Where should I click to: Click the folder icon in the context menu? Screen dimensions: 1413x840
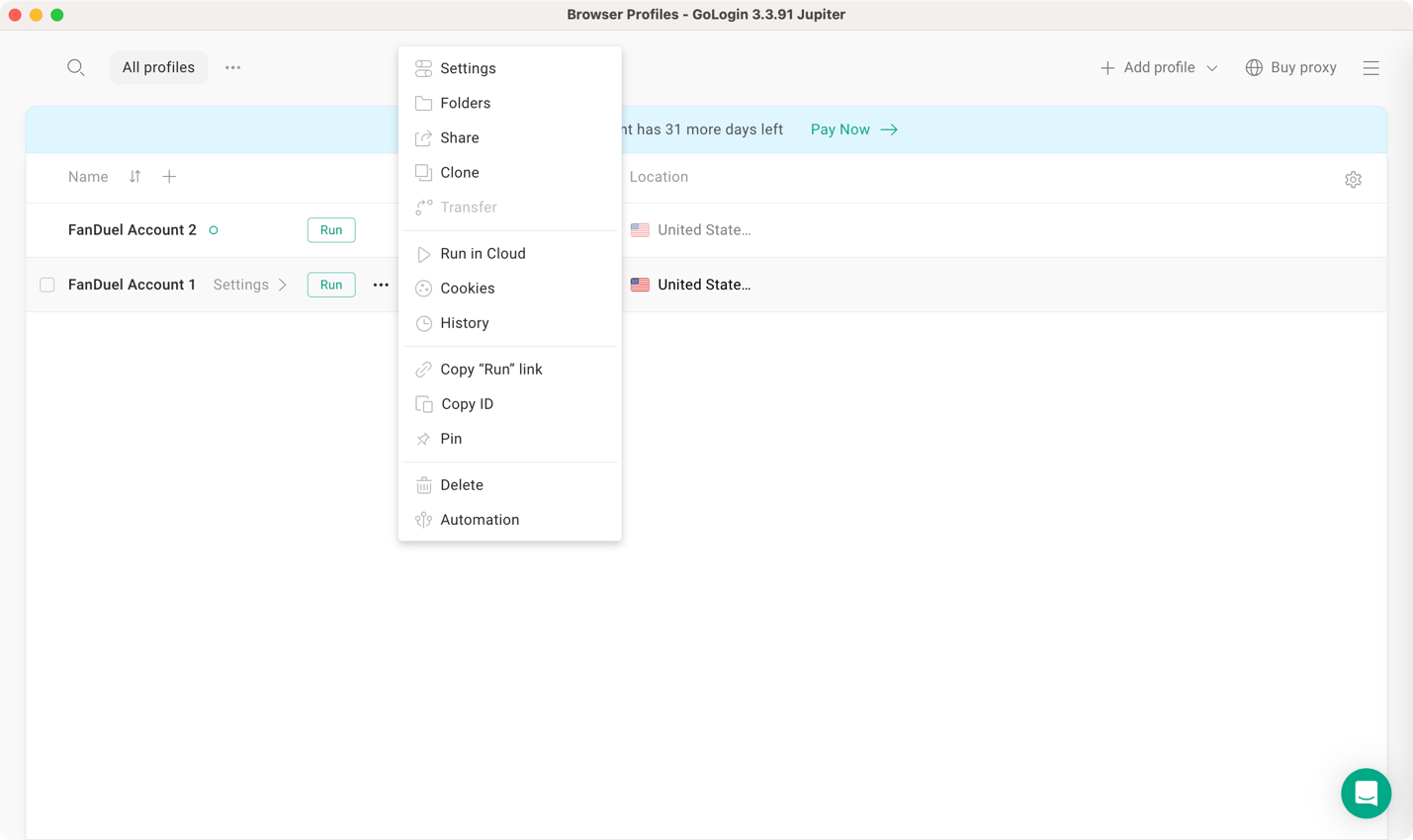[423, 103]
